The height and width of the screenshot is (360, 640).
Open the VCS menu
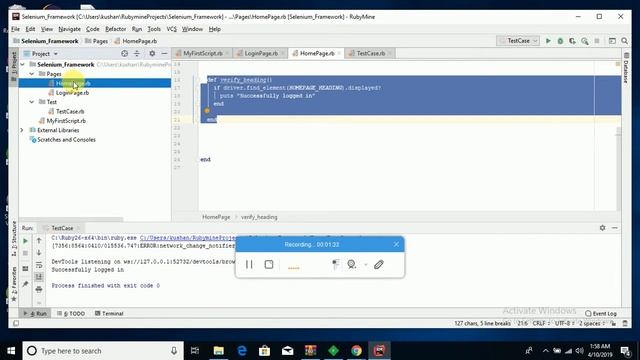click(171, 29)
